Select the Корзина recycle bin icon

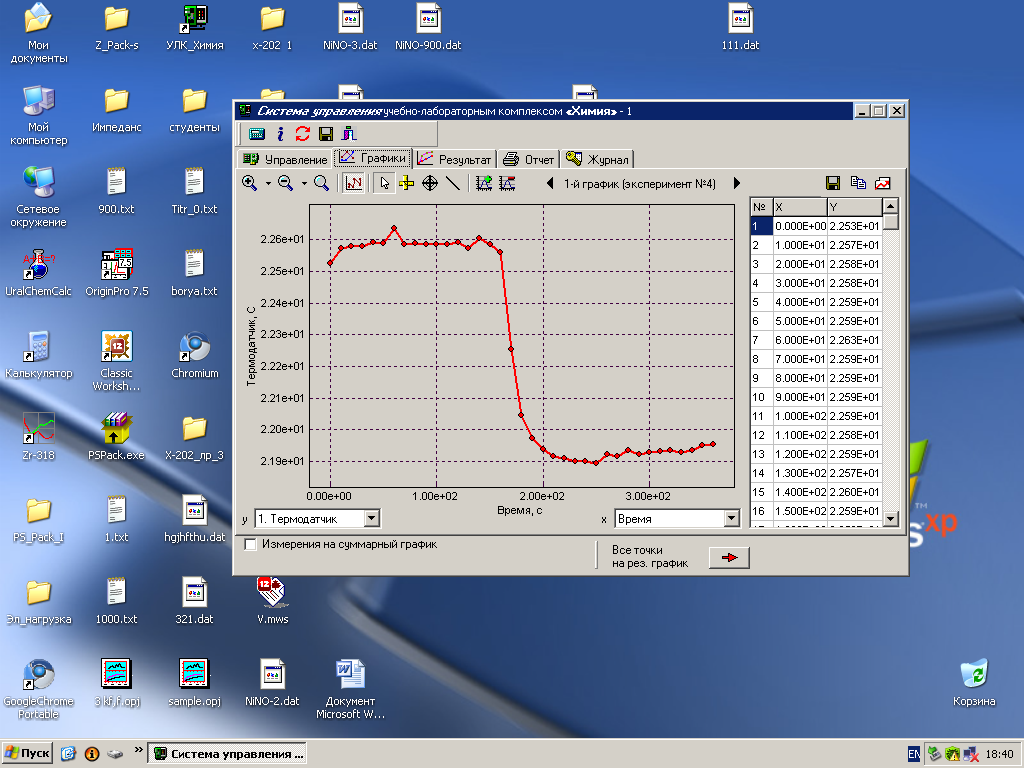(x=974, y=682)
